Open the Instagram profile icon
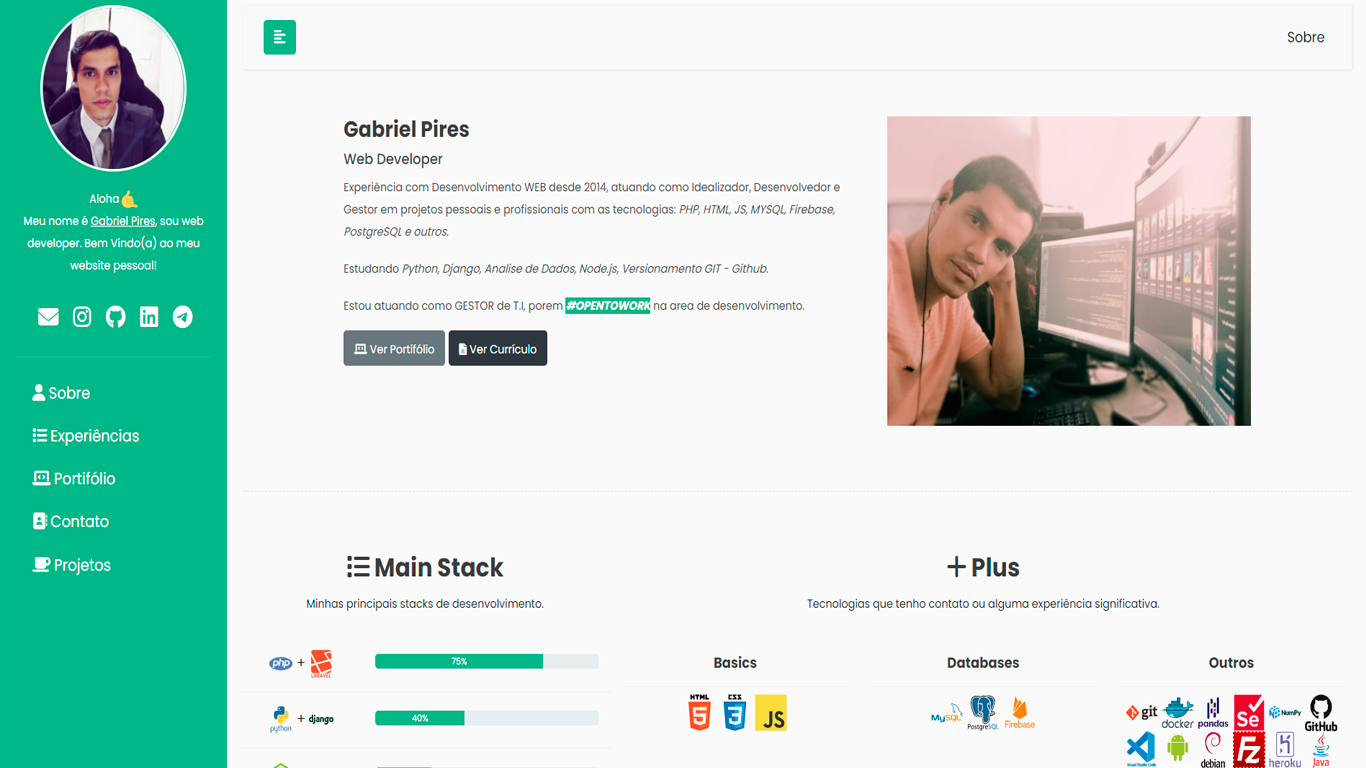The width and height of the screenshot is (1366, 768). (x=82, y=317)
